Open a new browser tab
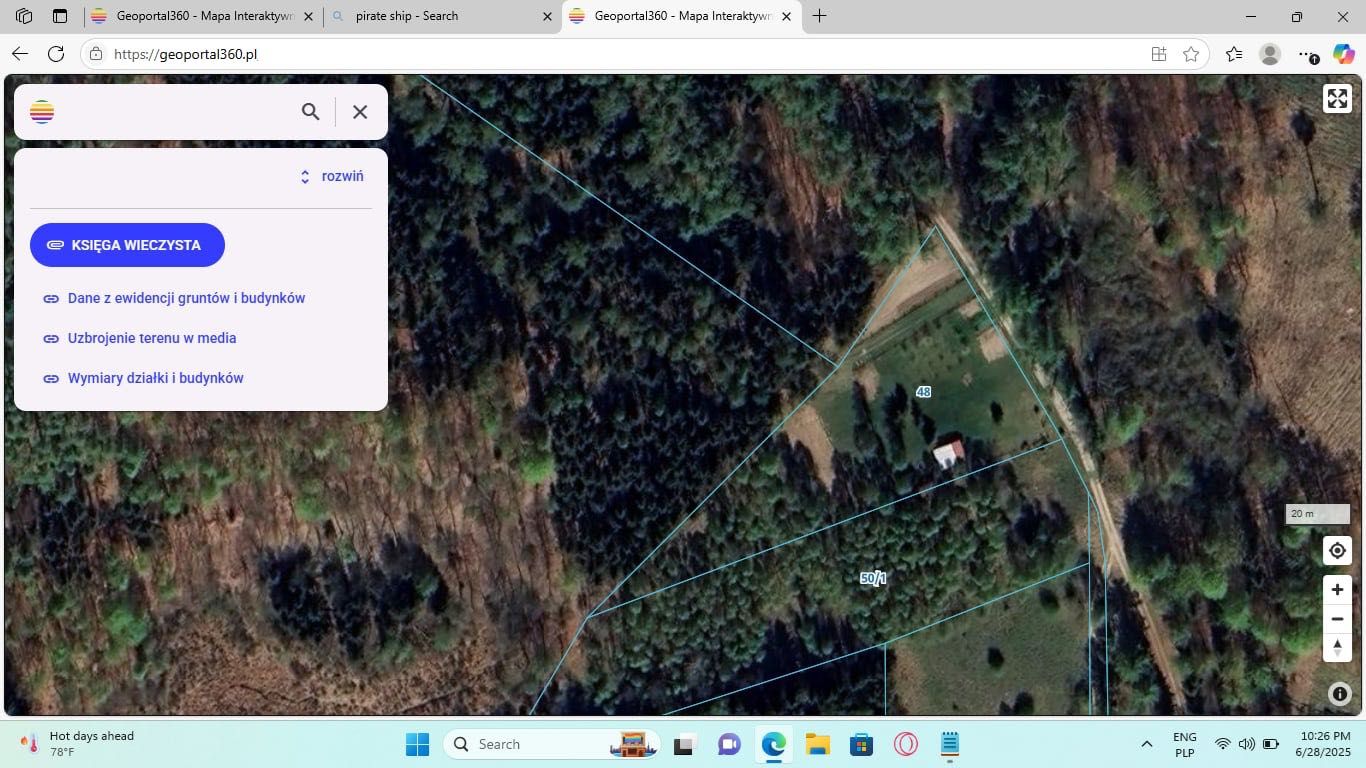 pyautogui.click(x=820, y=16)
